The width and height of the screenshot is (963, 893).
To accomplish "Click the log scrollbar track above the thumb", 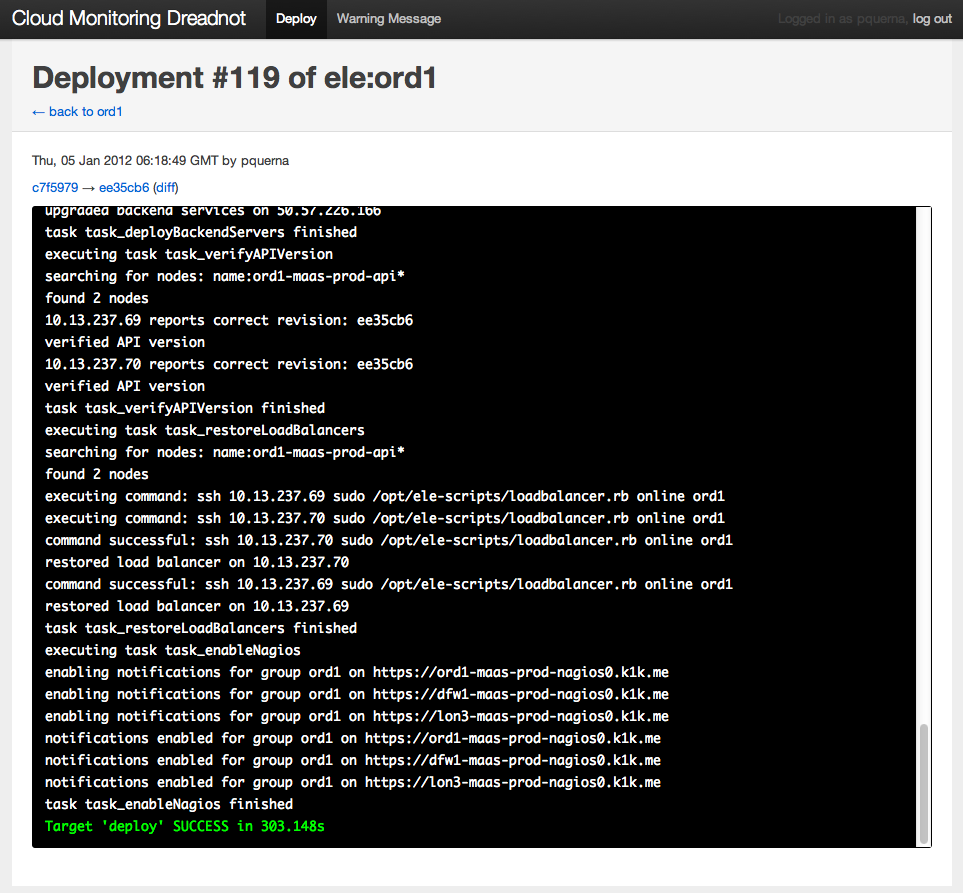I will click(923, 466).
